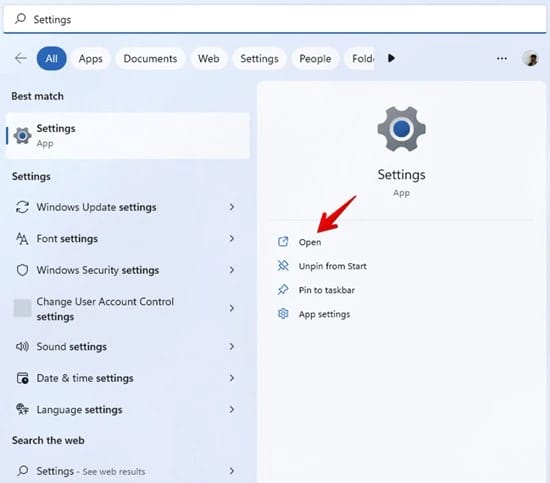The height and width of the screenshot is (483, 550).
Task: Click the Pin to taskbar pin icon
Action: click(283, 290)
